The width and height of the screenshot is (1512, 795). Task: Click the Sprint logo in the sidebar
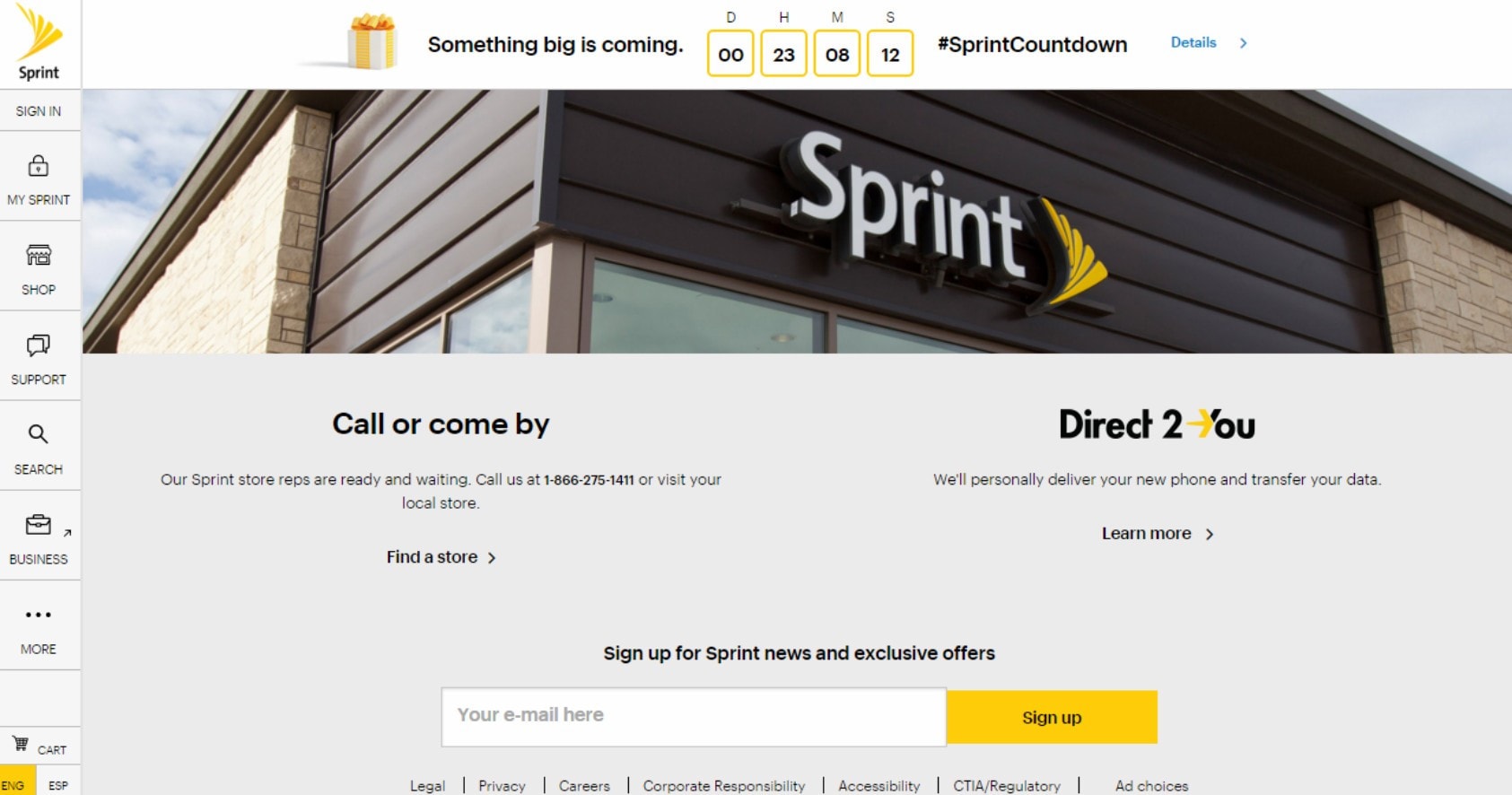[x=39, y=43]
